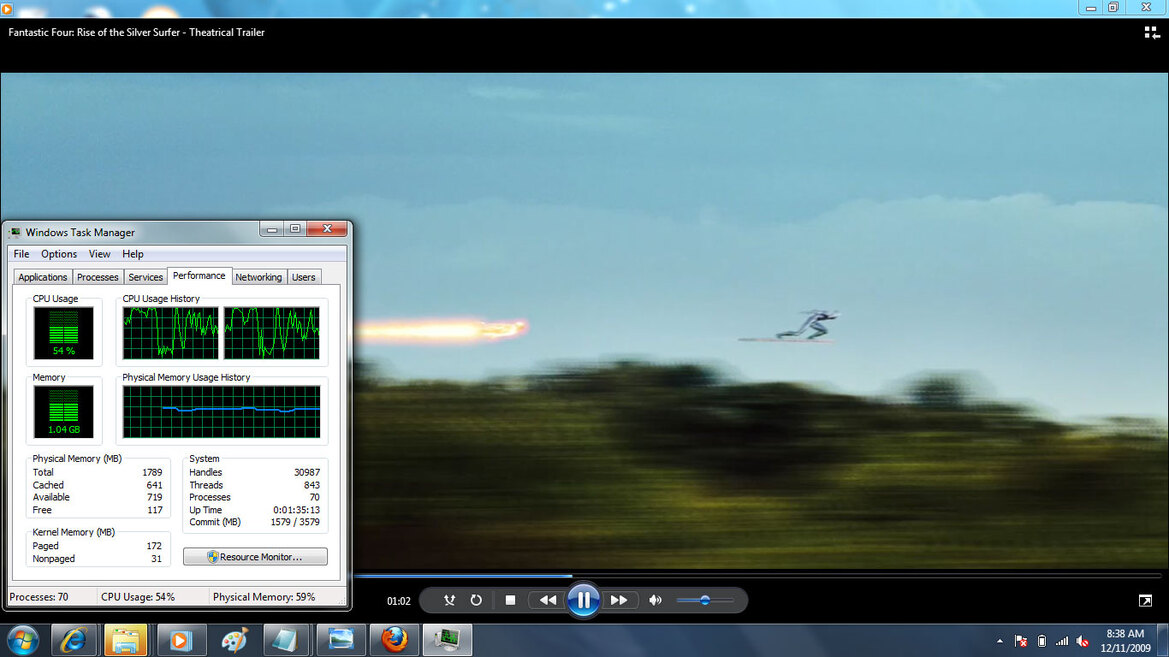Click the media player seek bar
This screenshot has width=1169, height=657.
(x=757, y=576)
